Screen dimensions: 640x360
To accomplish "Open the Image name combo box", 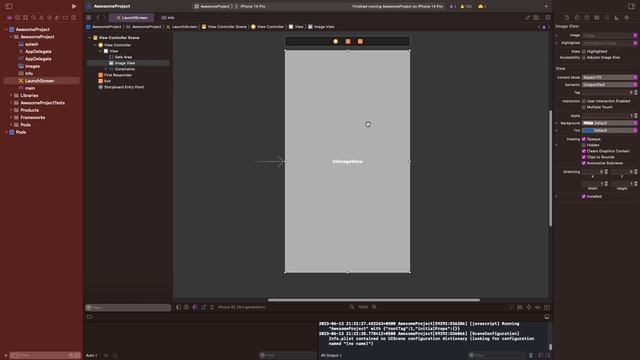I will click(x=609, y=36).
